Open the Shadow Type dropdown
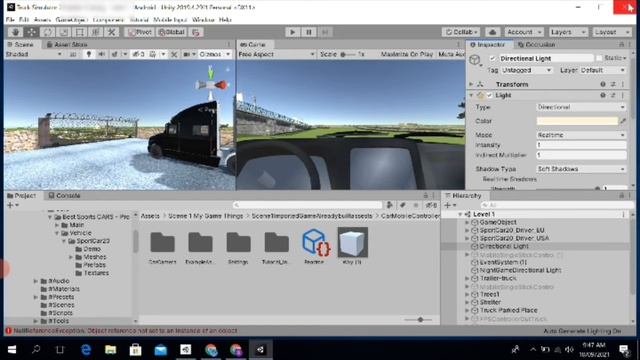Screen dimensions: 640x360 tap(581, 169)
